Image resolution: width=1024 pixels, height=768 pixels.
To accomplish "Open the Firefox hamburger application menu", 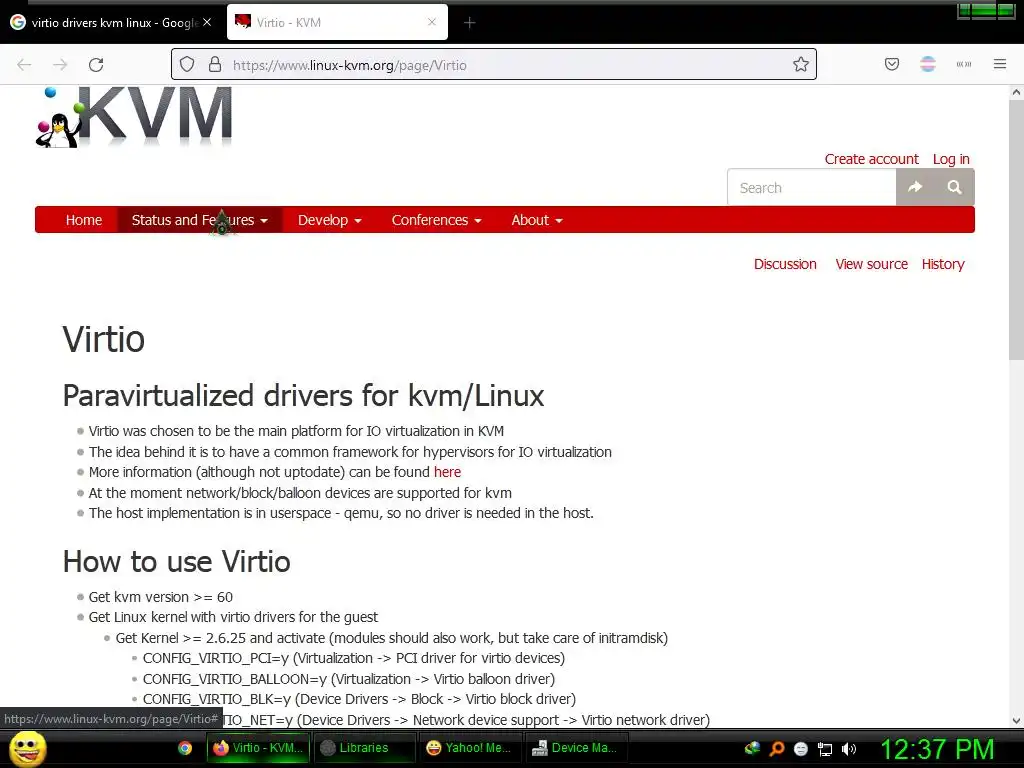I will point(1000,64).
